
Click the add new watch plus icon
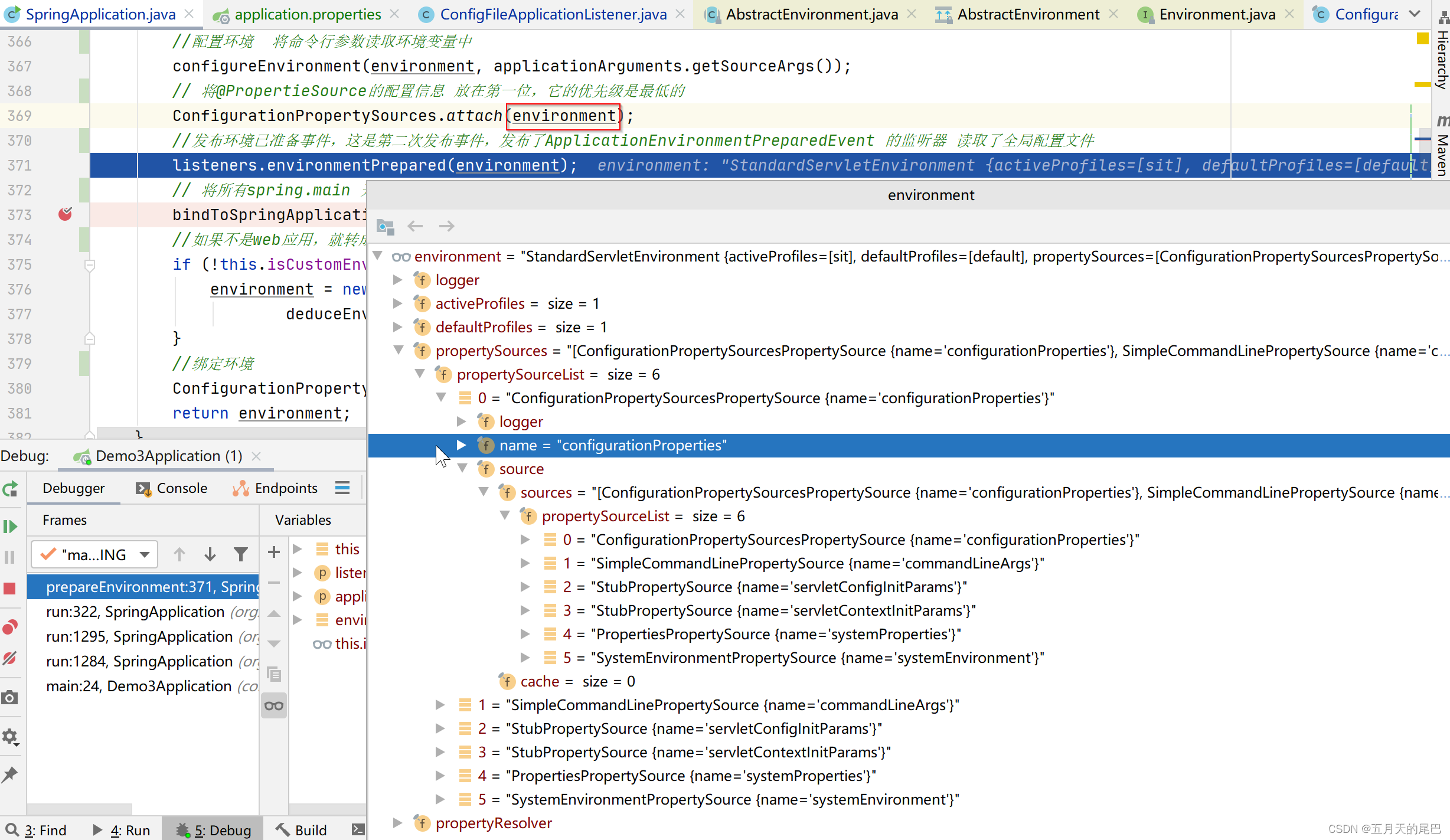273,552
